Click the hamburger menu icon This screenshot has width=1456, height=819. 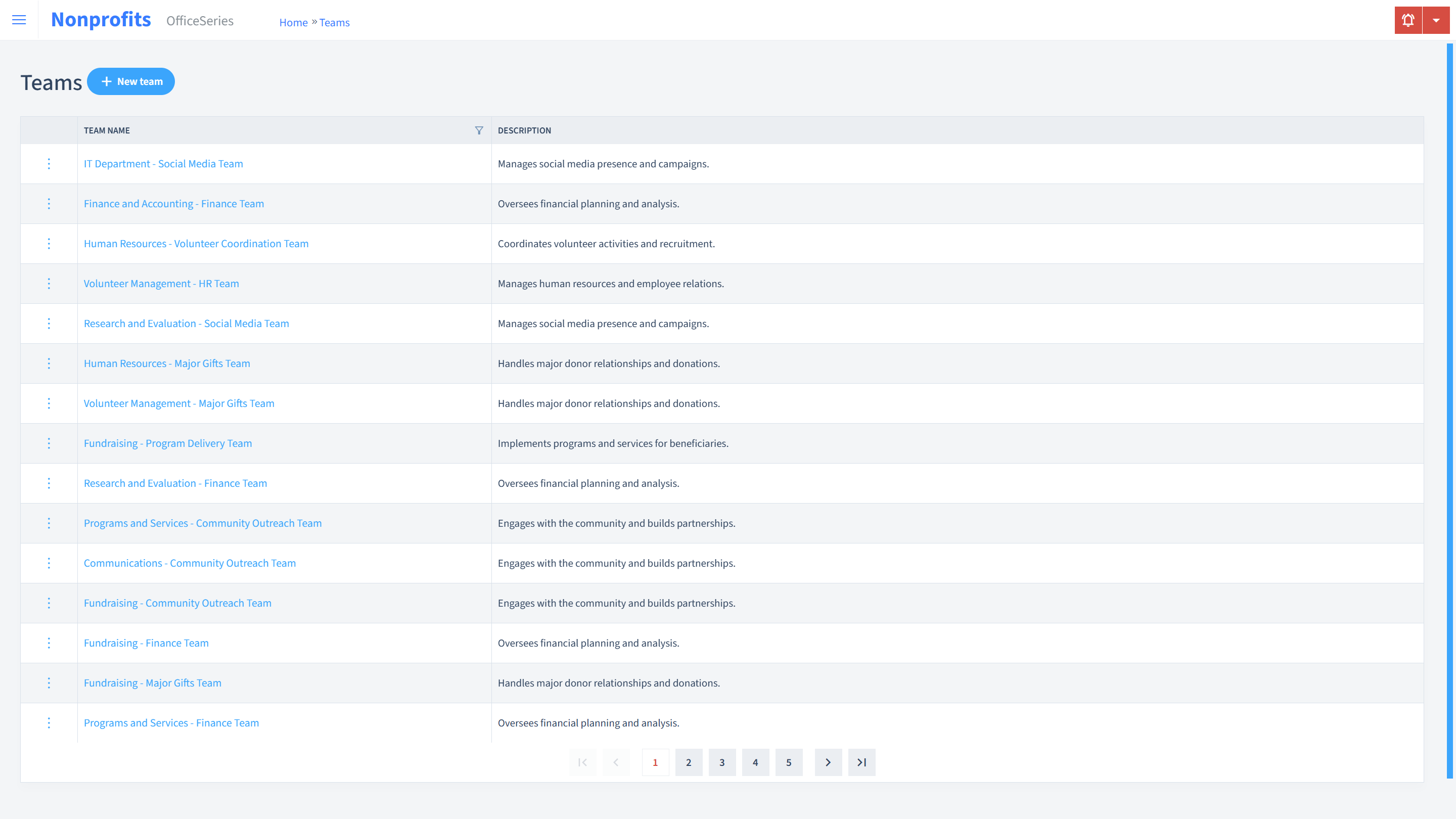coord(19,20)
